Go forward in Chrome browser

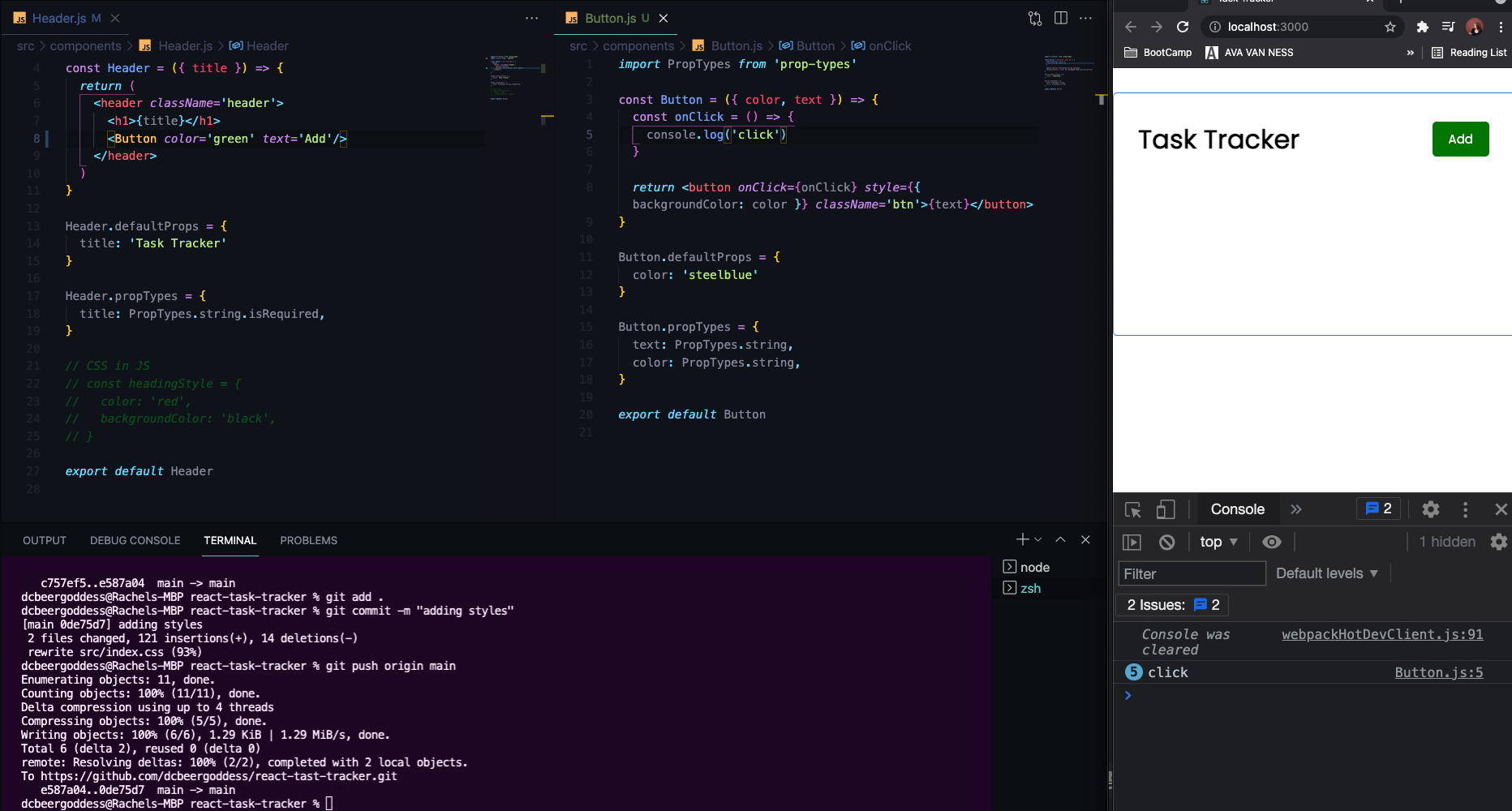pos(1157,27)
